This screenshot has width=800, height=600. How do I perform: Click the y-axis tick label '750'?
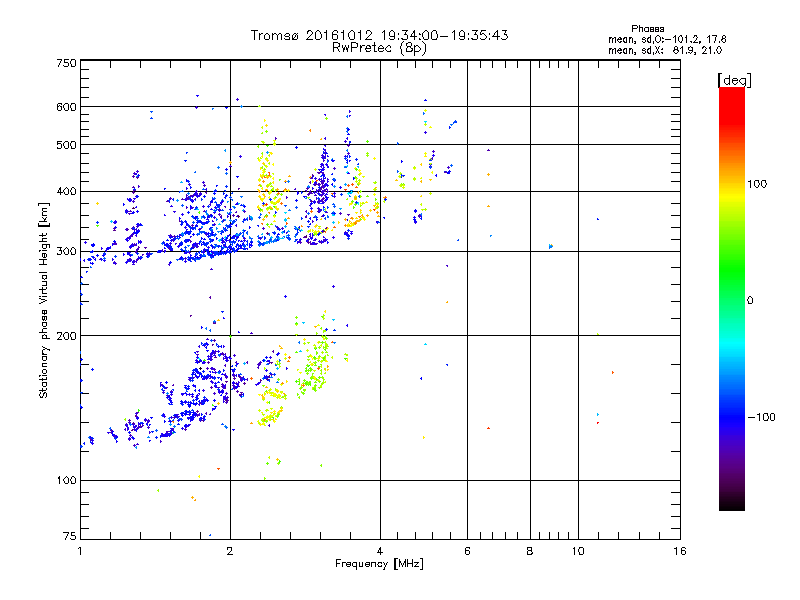pyautogui.click(x=66, y=63)
